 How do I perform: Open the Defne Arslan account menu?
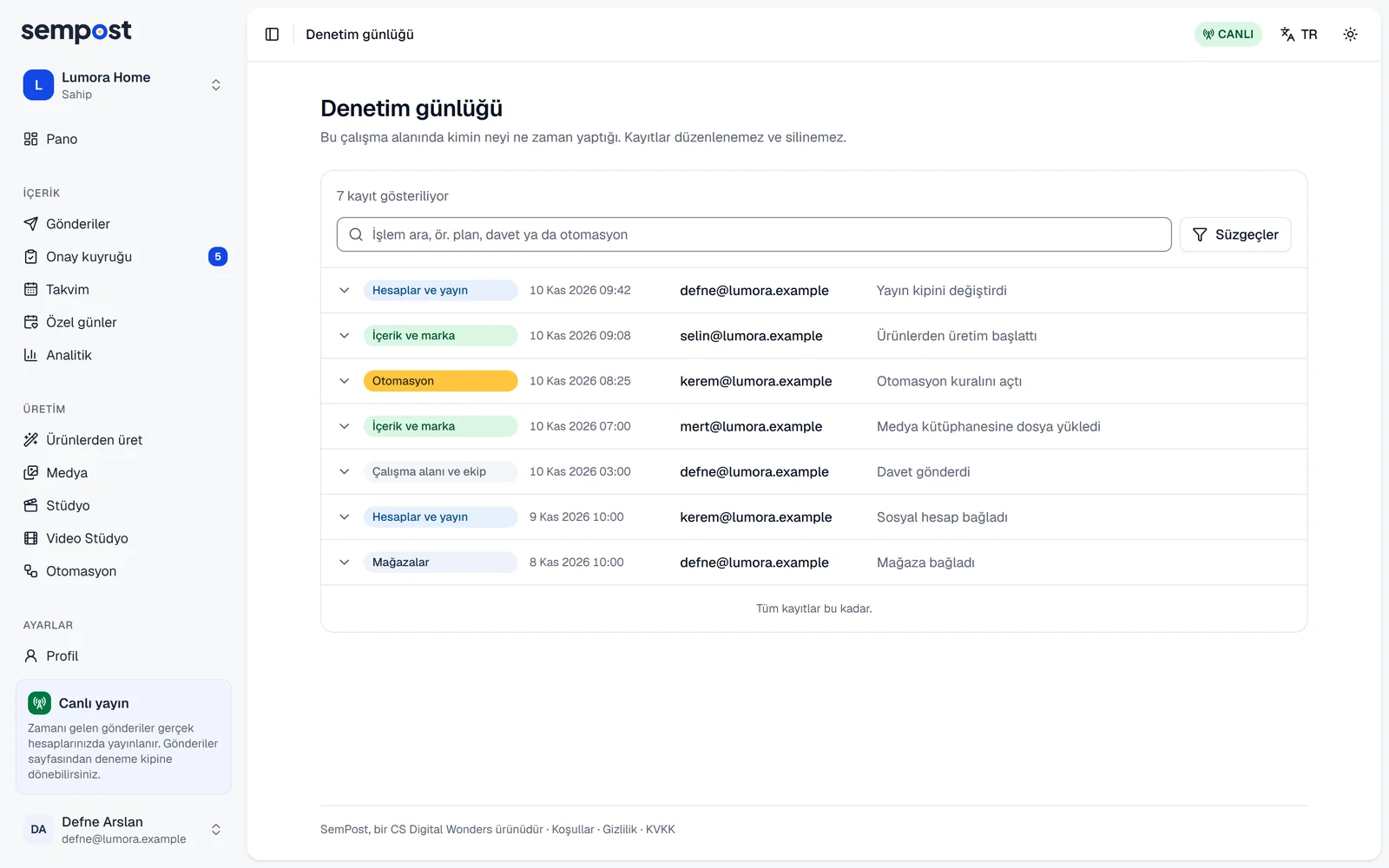[x=123, y=830]
